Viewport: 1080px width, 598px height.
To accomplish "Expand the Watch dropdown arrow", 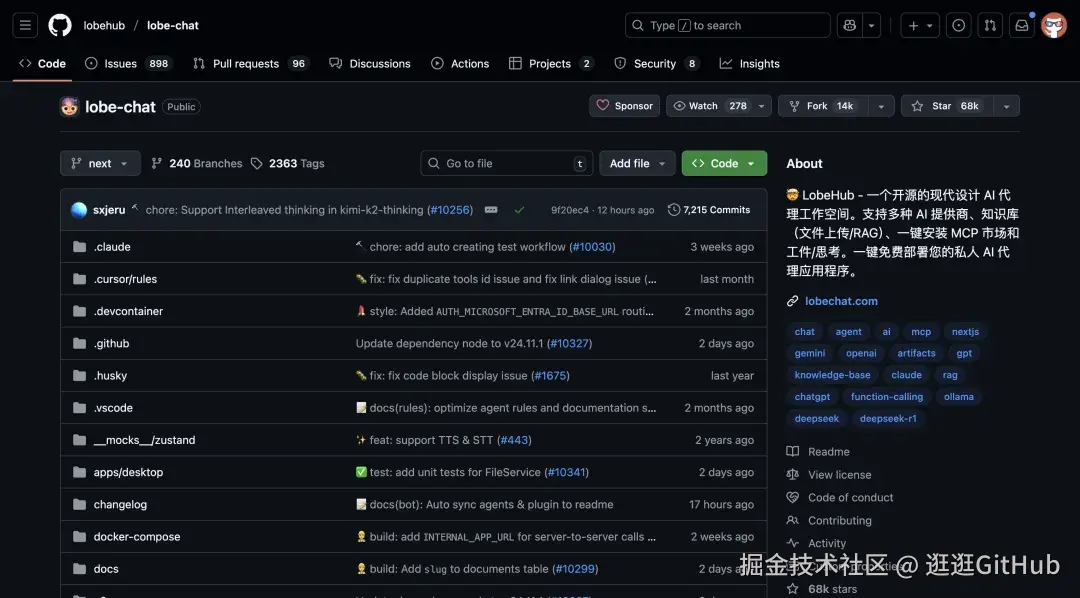I will [761, 106].
